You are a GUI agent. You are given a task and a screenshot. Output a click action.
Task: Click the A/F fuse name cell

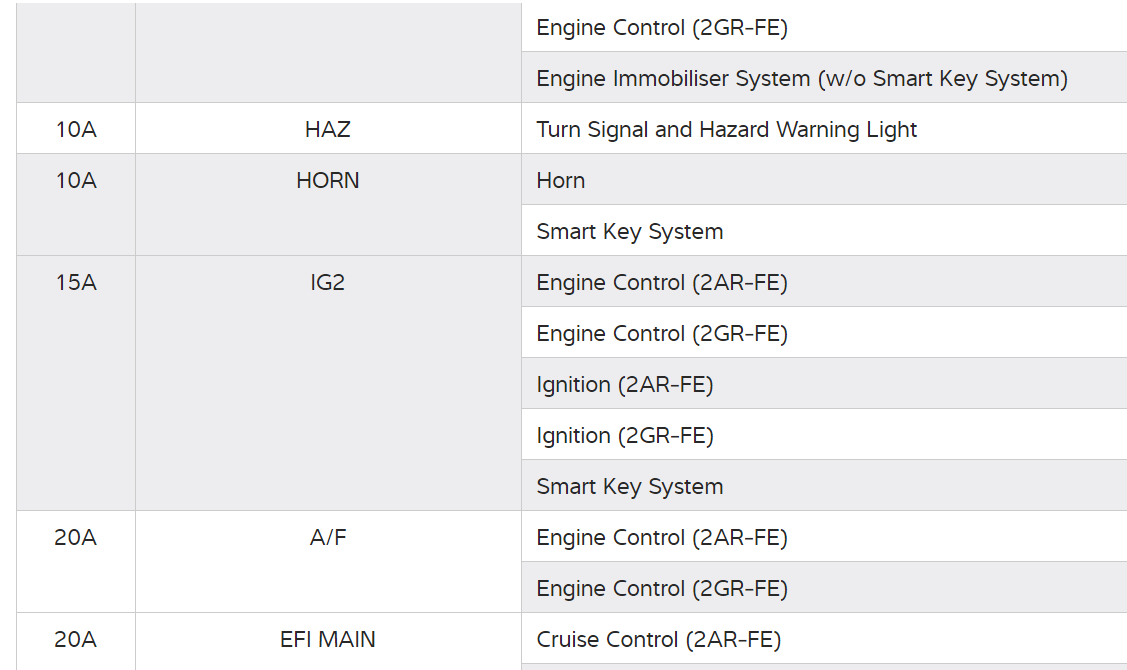pyautogui.click(x=328, y=538)
